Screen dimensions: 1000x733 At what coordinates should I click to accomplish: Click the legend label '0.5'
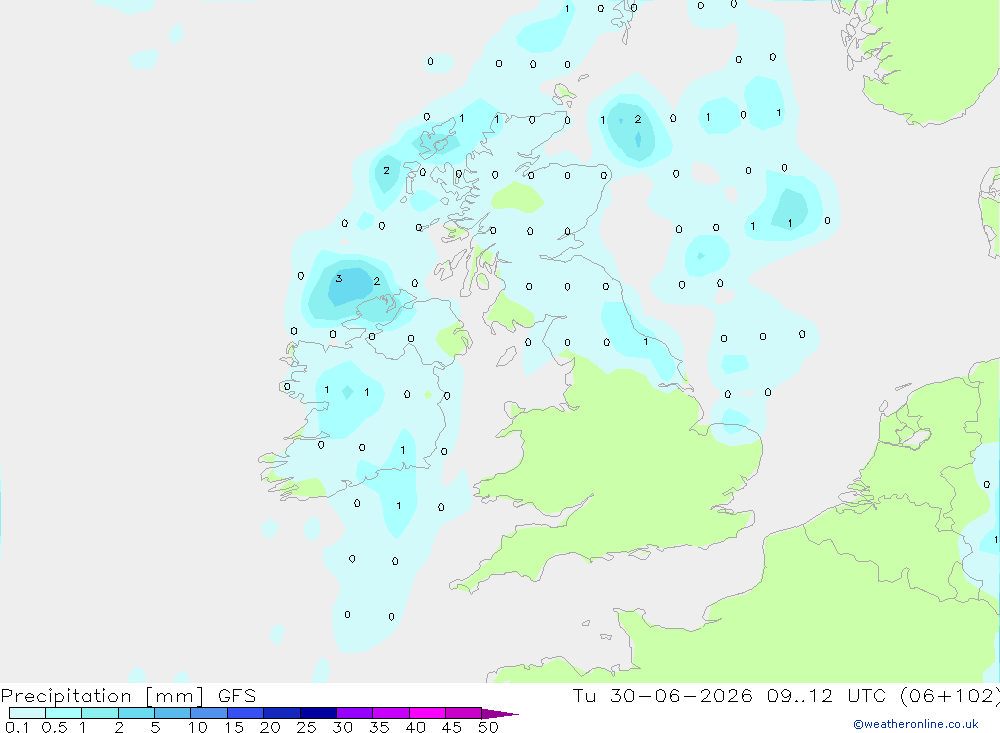54,727
